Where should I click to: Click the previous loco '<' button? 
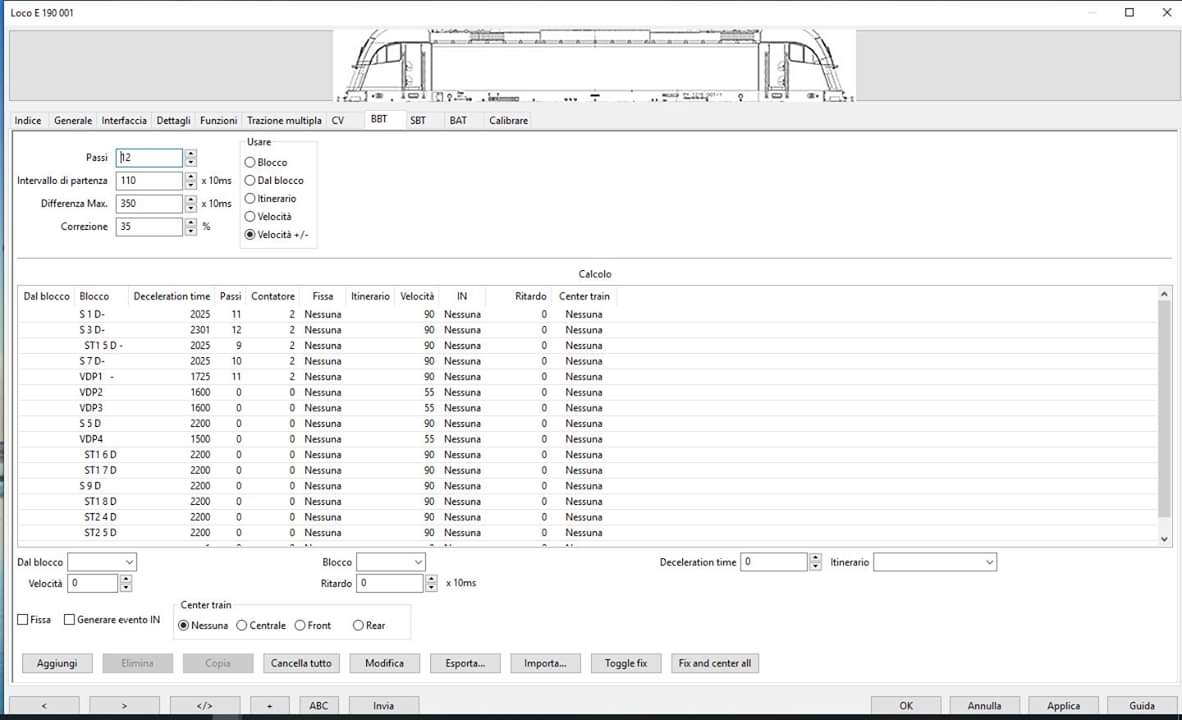44,705
